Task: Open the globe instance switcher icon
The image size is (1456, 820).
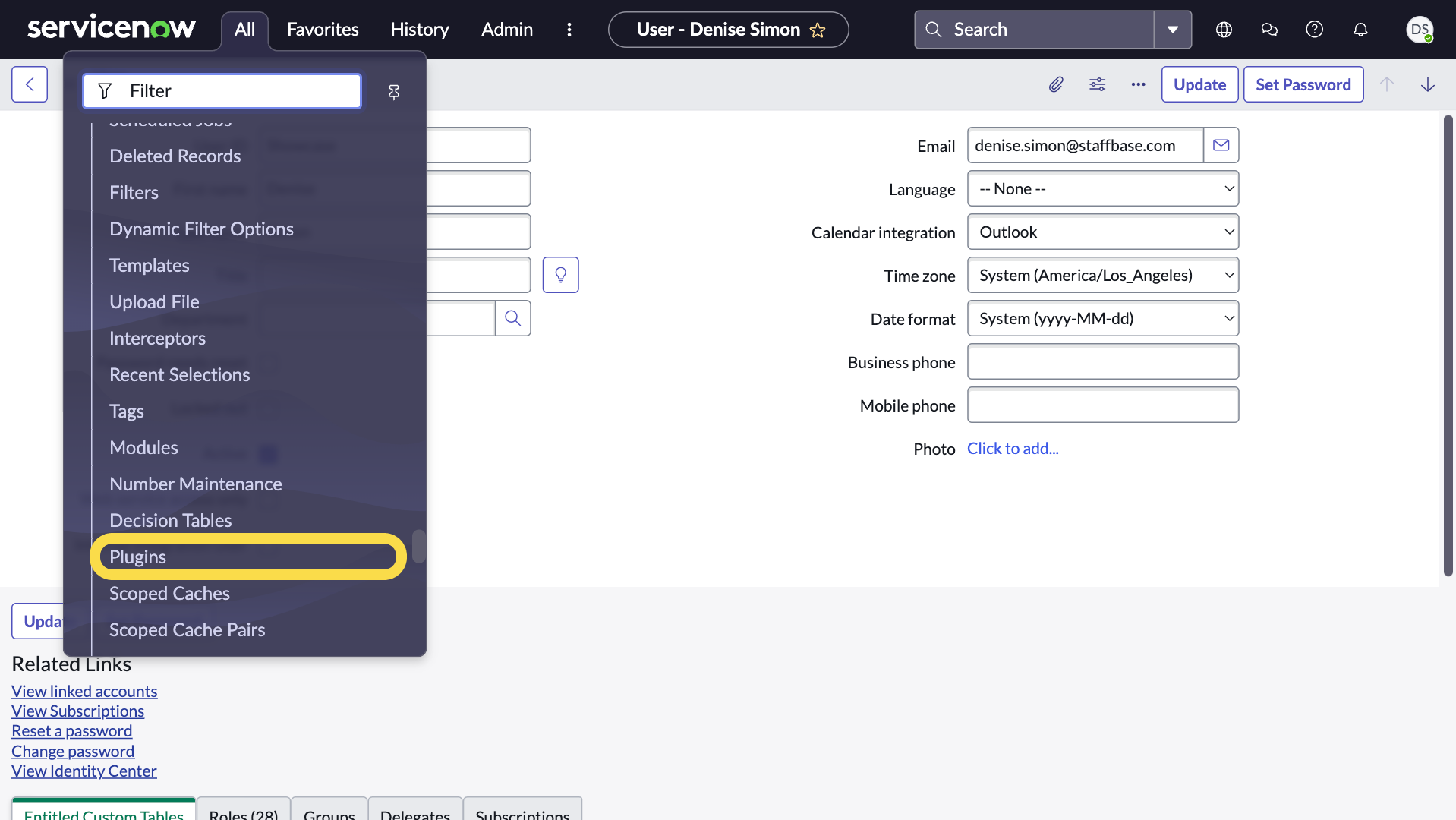Action: pos(1224,30)
